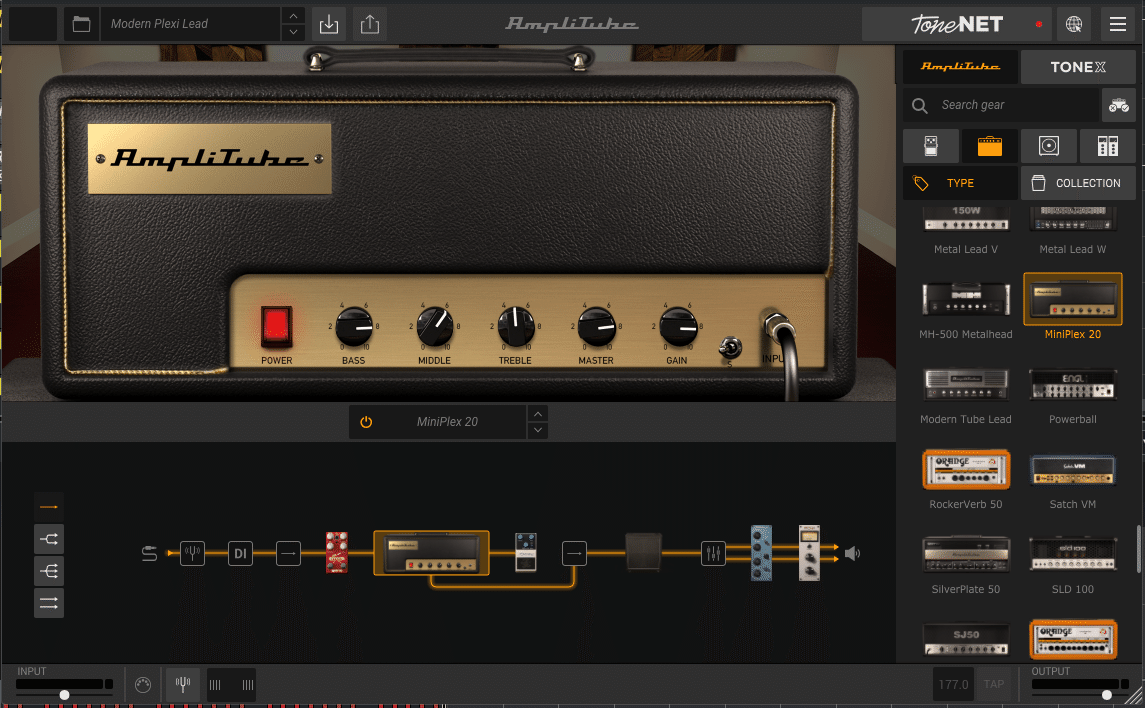This screenshot has height=708, width=1145.
Task: Filter gear by TYPE tab
Action: point(960,183)
